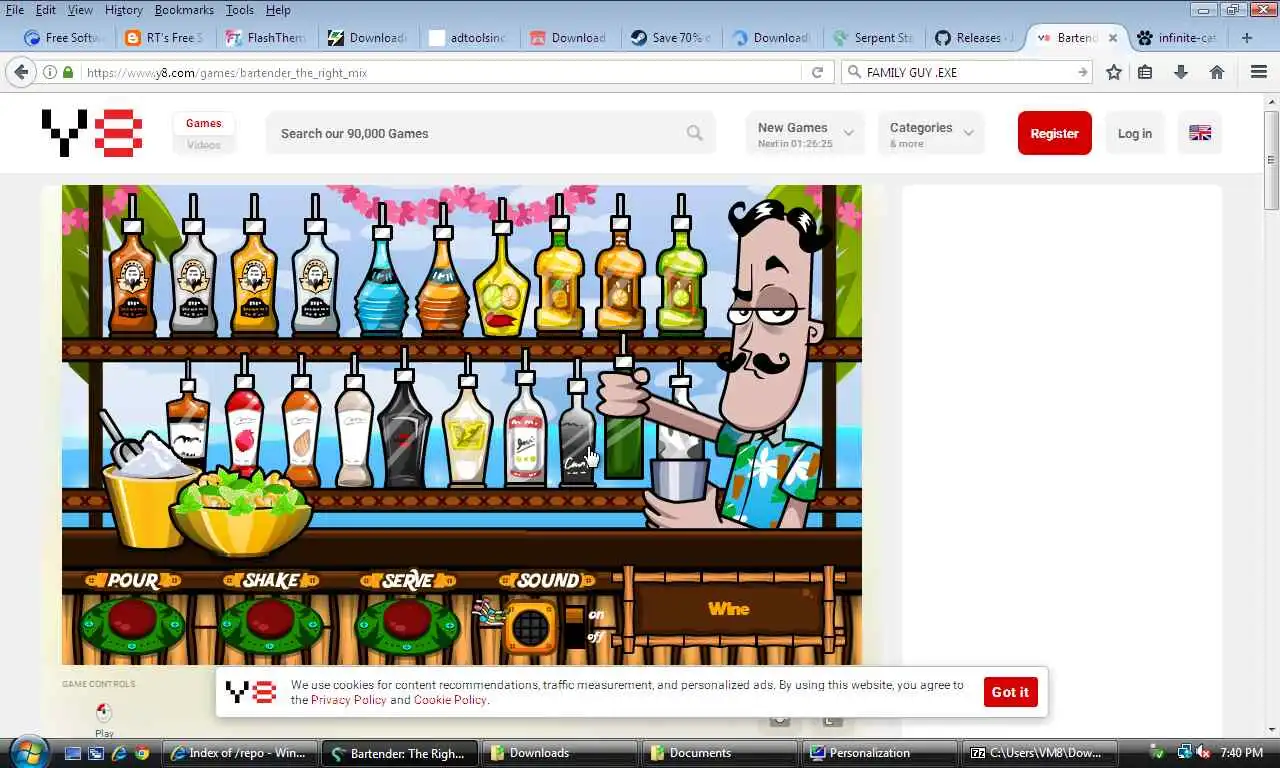Click the browser address bar URL
The image size is (1280, 768).
[440, 72]
